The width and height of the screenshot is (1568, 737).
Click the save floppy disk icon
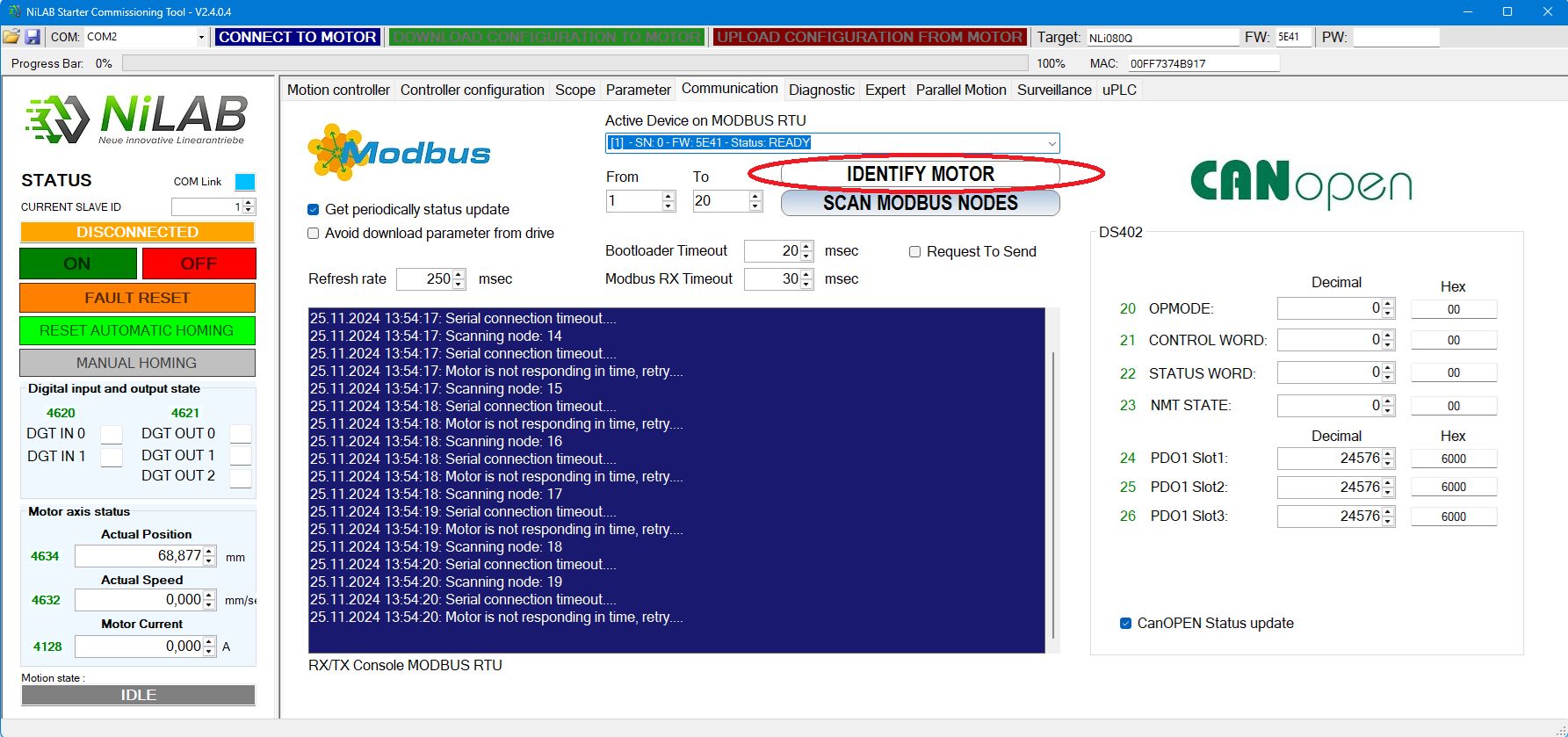coord(33,37)
